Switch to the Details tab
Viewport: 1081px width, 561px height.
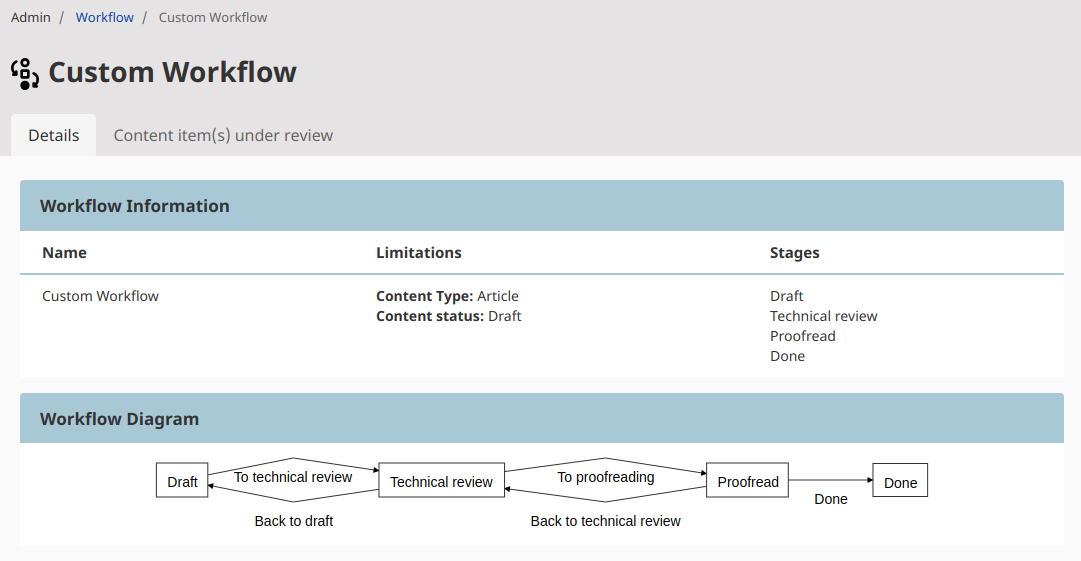(54, 135)
